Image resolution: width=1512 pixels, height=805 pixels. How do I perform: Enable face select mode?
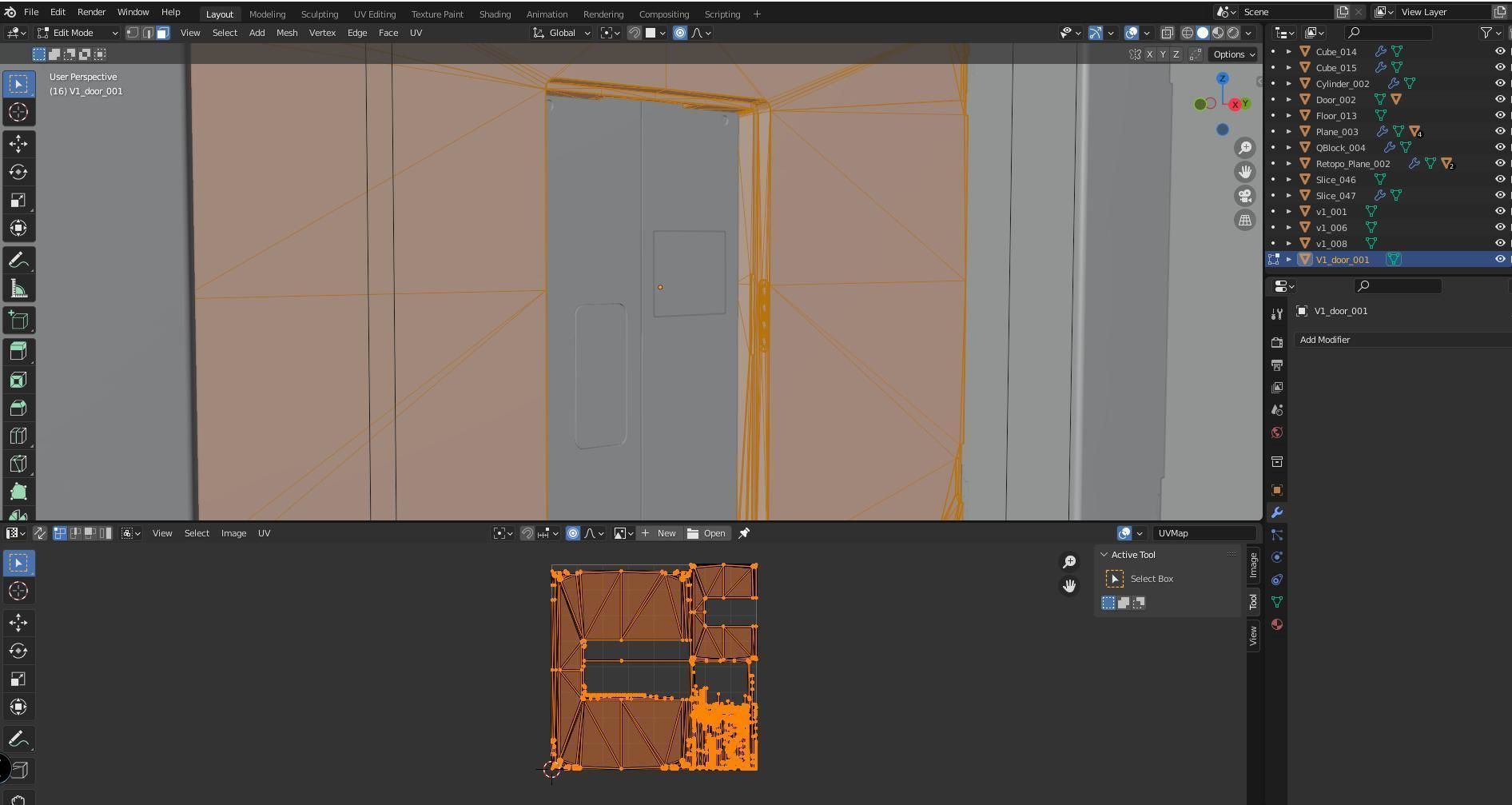[163, 33]
